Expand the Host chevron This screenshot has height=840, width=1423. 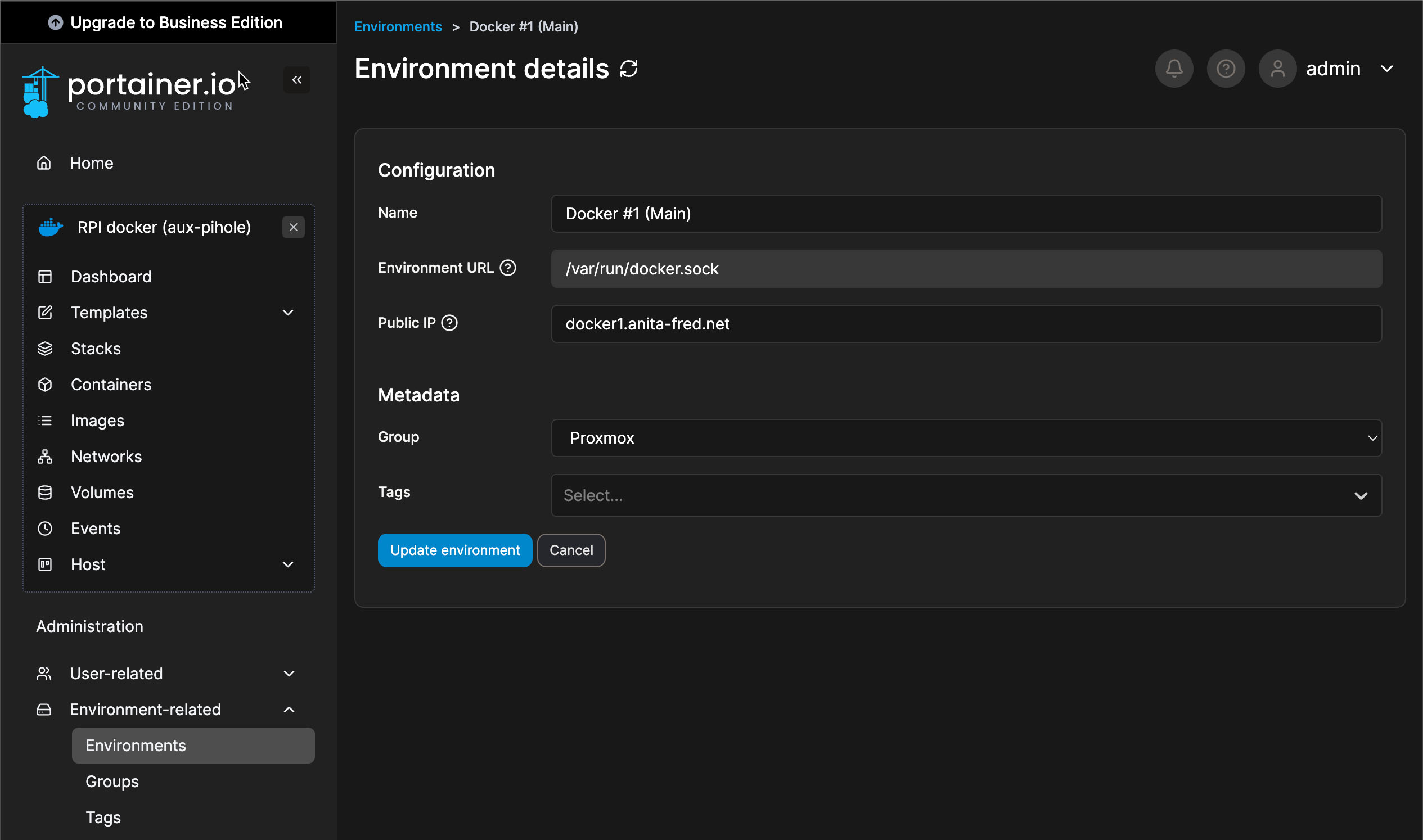point(288,564)
